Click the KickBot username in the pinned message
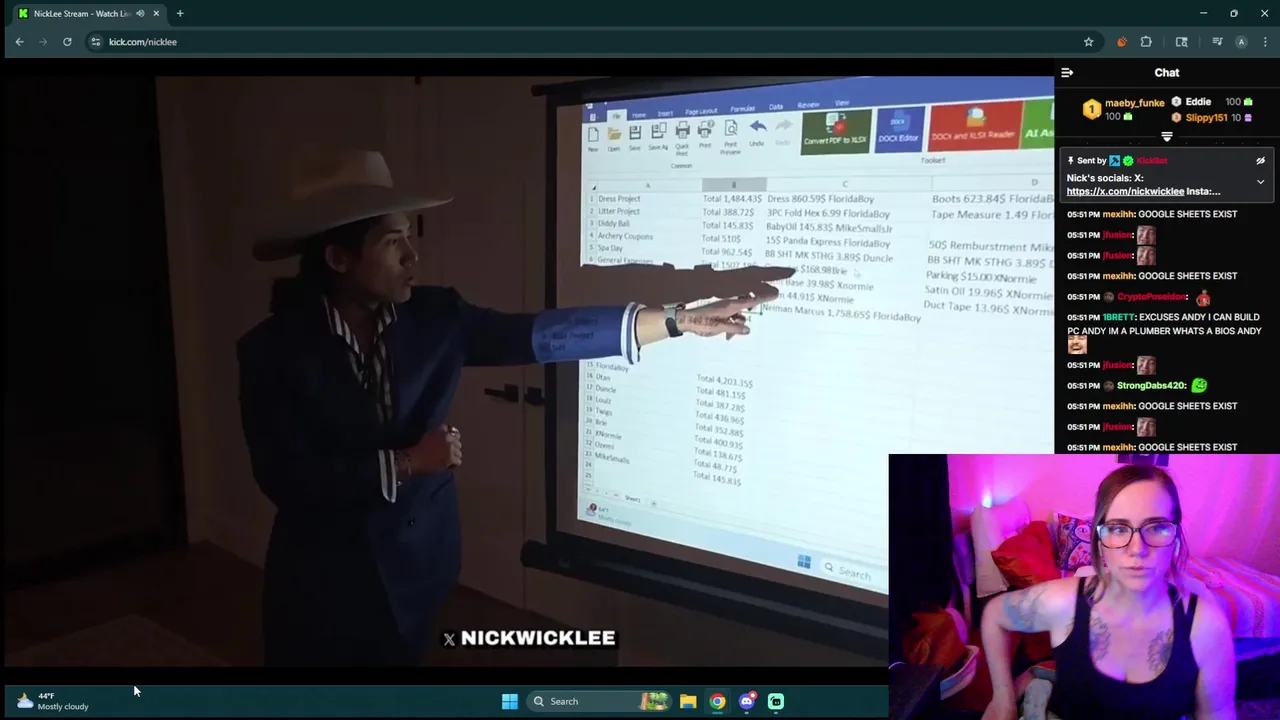 tap(1152, 161)
